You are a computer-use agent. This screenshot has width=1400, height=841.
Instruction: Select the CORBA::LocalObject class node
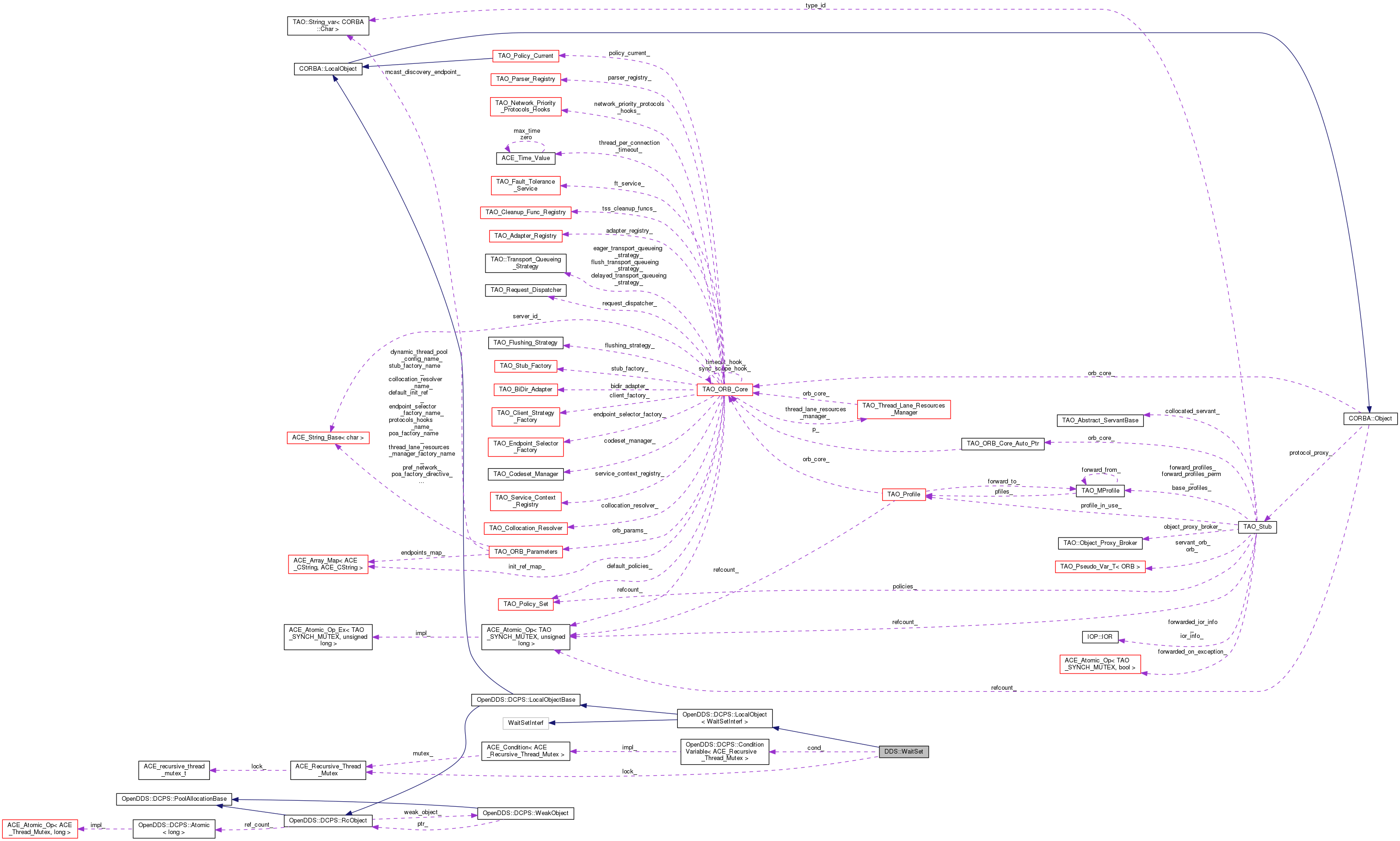point(328,68)
